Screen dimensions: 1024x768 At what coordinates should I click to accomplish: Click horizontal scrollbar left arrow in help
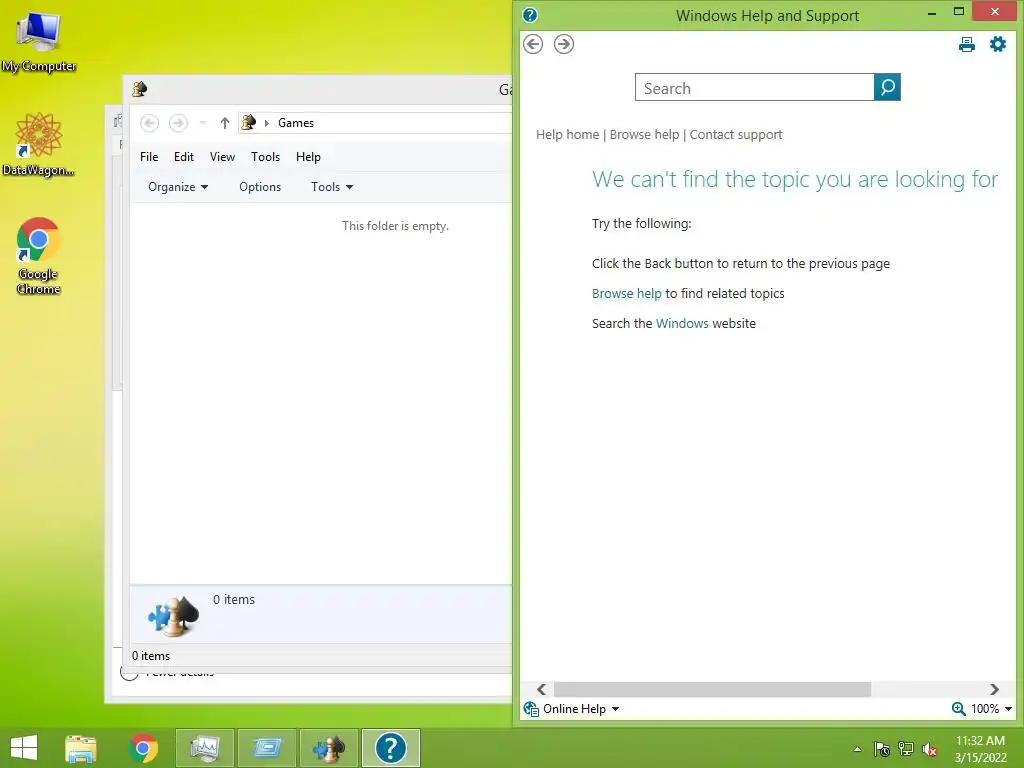(541, 690)
